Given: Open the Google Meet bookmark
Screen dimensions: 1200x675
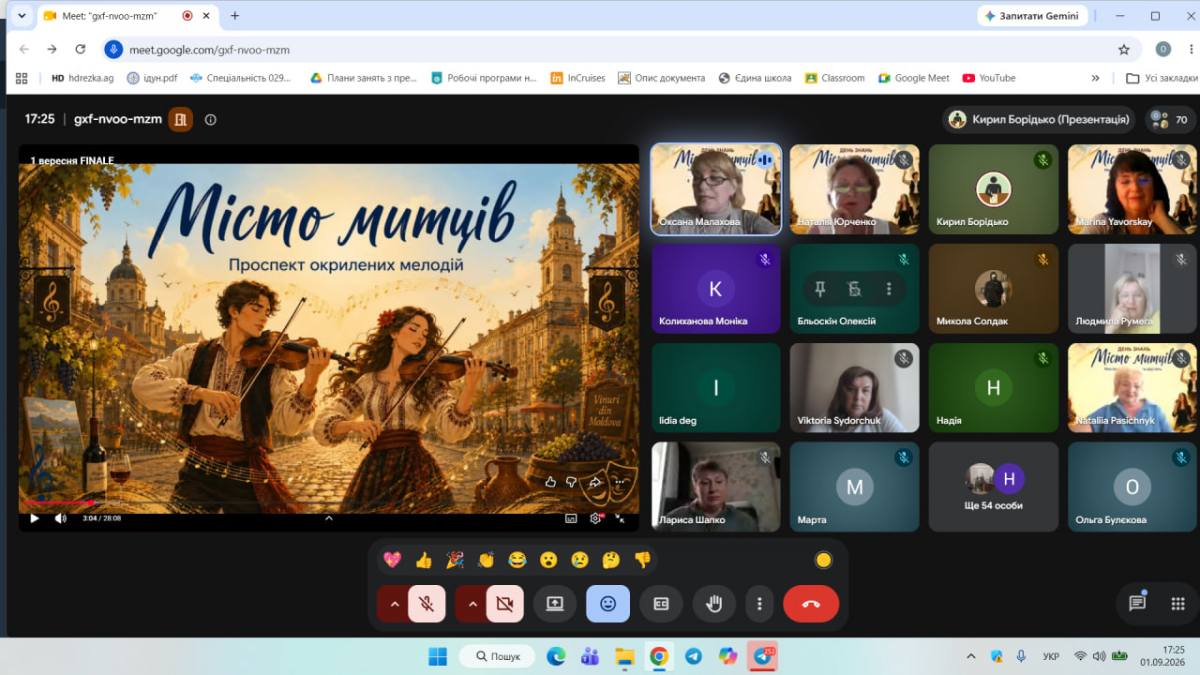Looking at the screenshot, I should click(914, 78).
